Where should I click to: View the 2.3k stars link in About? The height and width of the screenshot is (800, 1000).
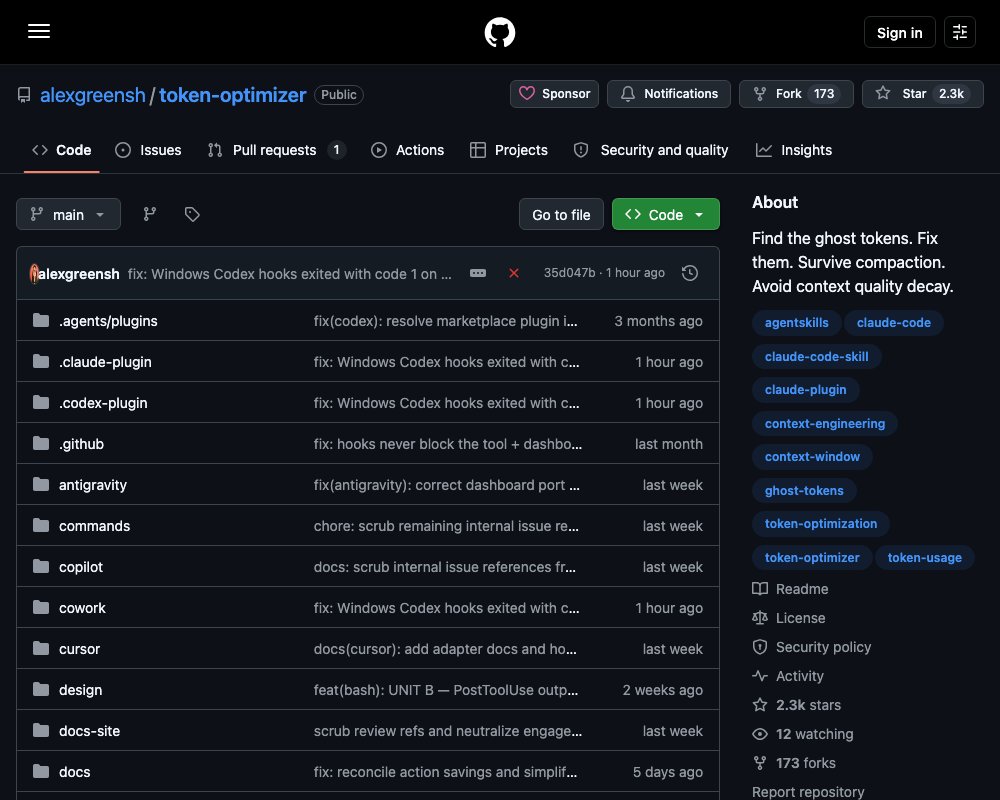pyautogui.click(x=797, y=705)
